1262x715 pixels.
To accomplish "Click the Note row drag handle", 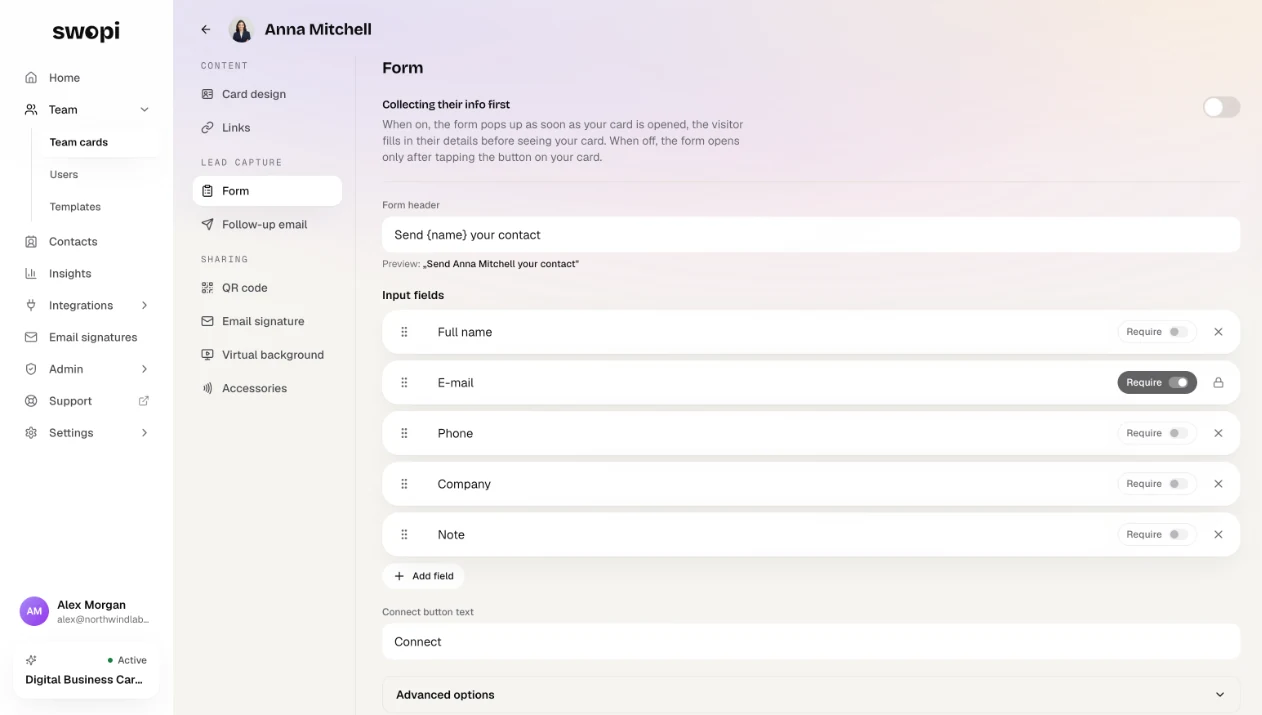I will 405,535.
